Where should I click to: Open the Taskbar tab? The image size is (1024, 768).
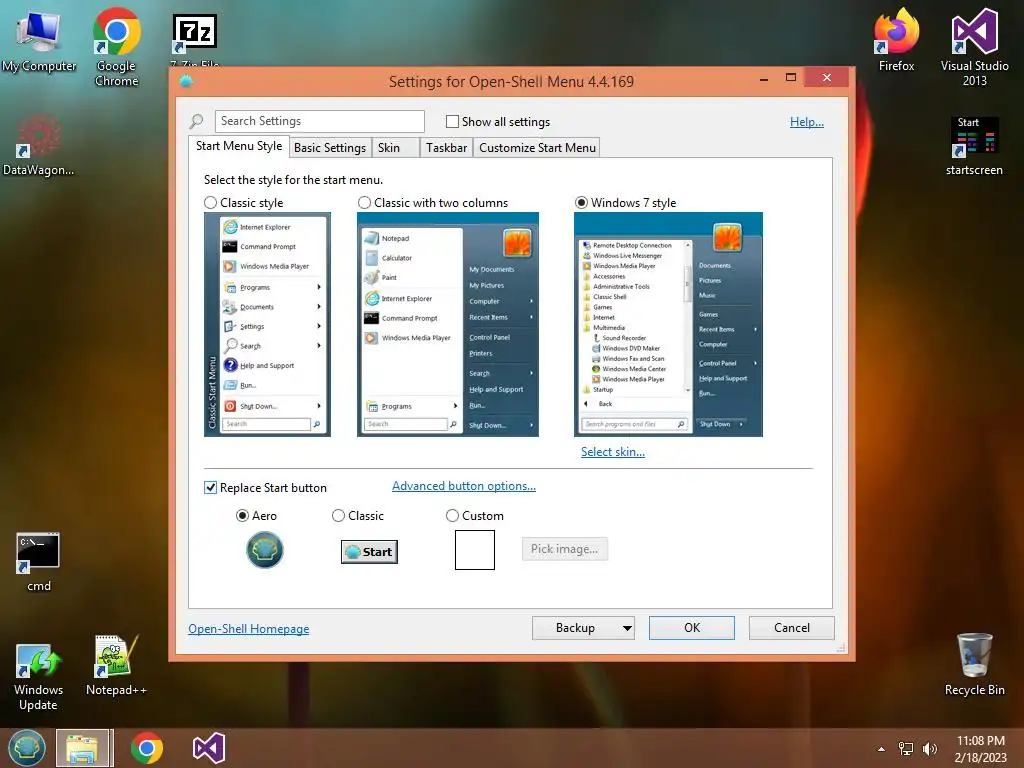pyautogui.click(x=447, y=148)
